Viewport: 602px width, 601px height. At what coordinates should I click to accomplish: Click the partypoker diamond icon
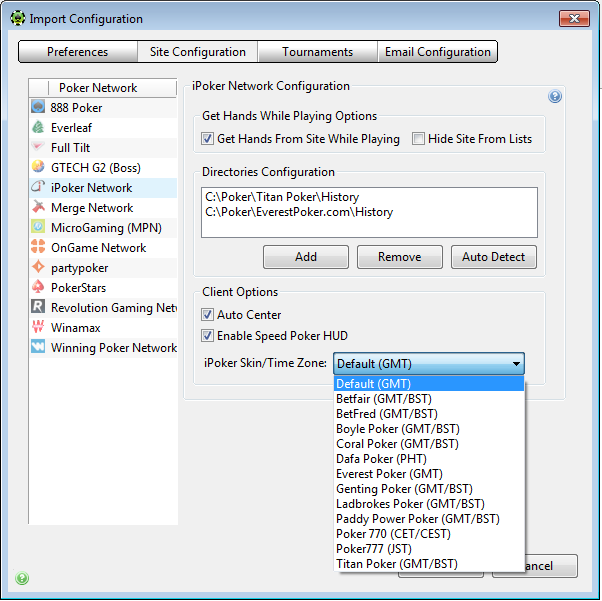tap(38, 267)
